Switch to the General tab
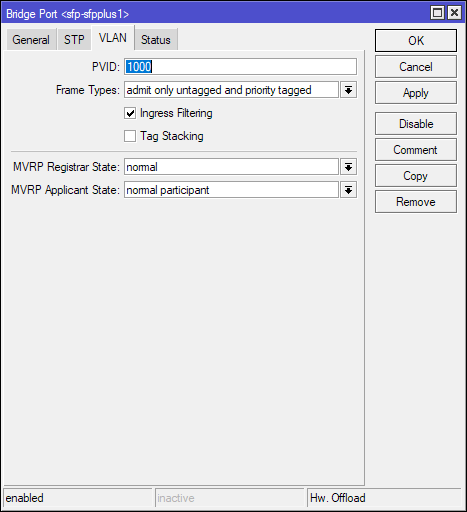 pos(31,40)
